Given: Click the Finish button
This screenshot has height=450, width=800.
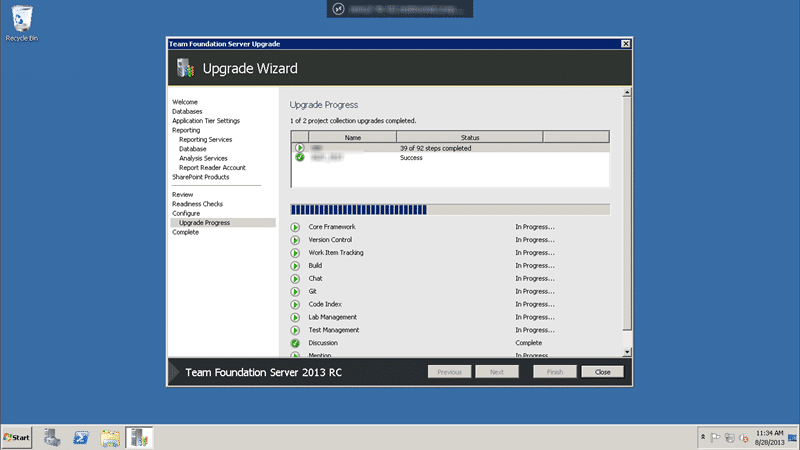Looking at the screenshot, I should coord(555,372).
